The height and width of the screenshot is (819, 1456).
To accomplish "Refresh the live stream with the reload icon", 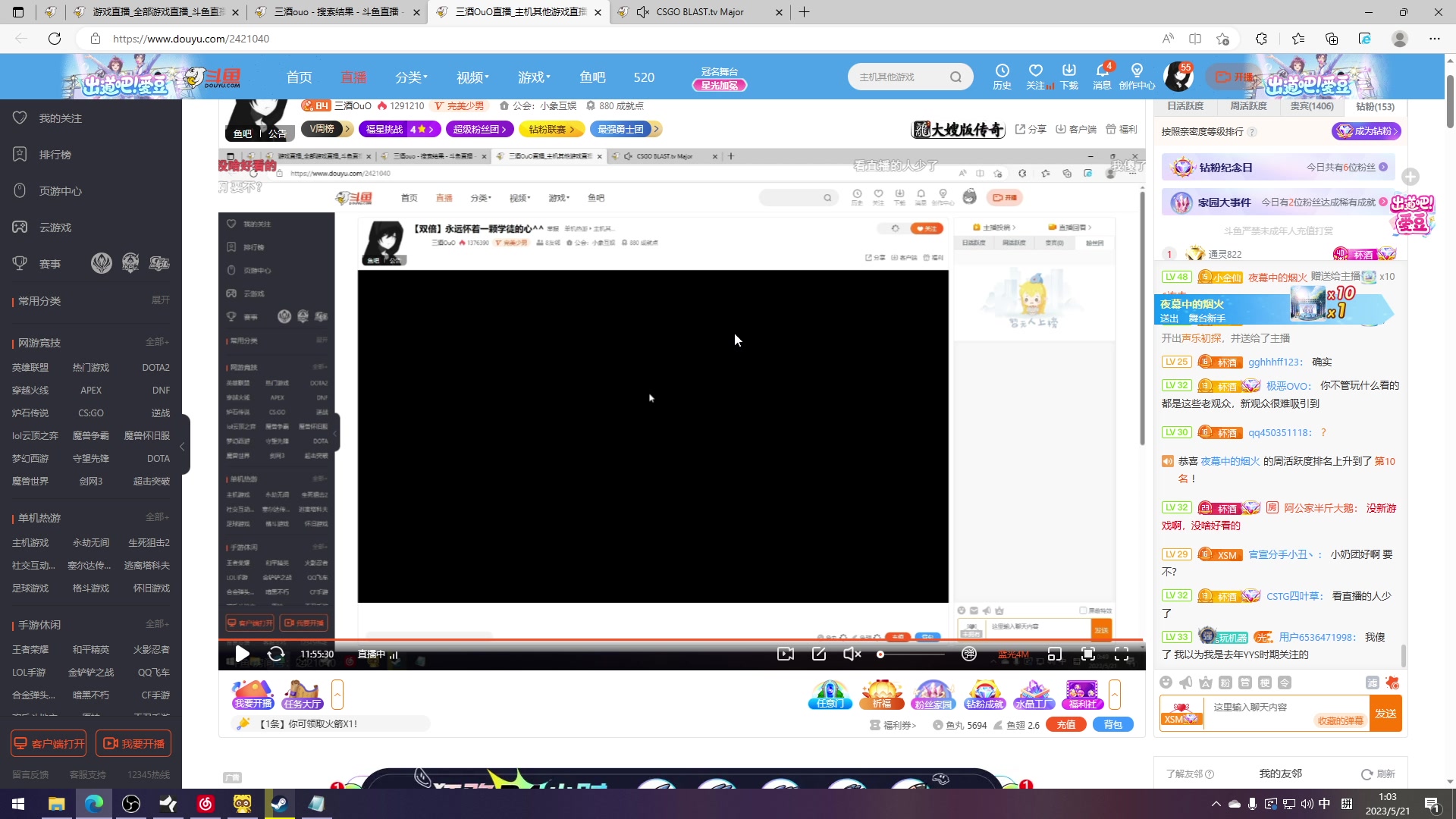I will coord(275,654).
